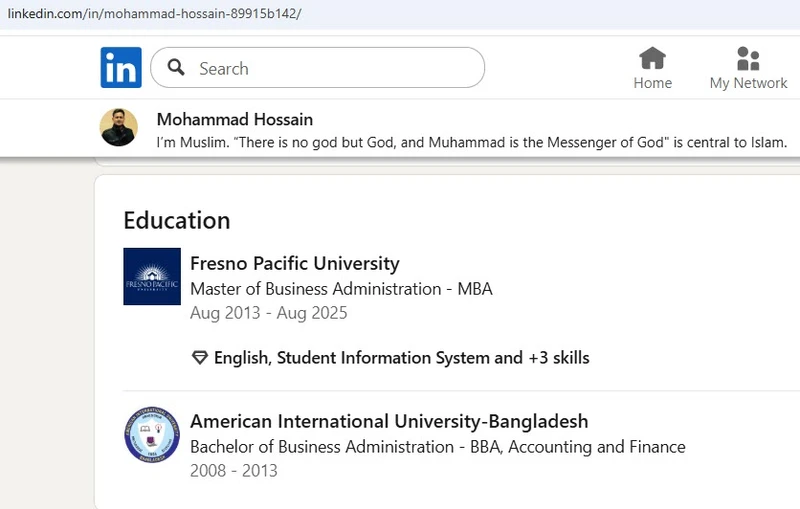Click the Mohammad Hossain name heading
The height and width of the screenshot is (509, 800).
click(x=235, y=119)
